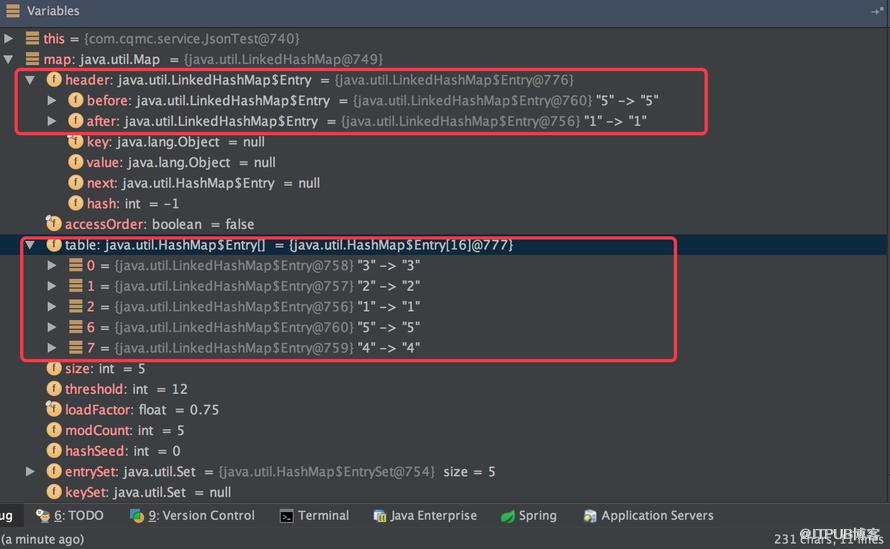This screenshot has width=890, height=549.
Task: Click the entrySet field icon
Action: point(54,472)
